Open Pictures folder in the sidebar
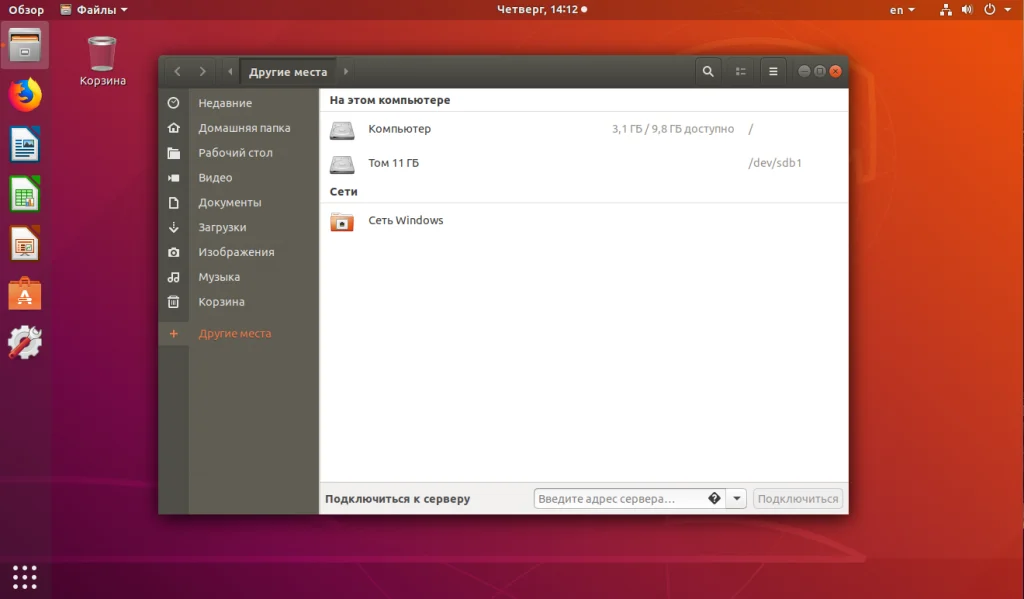Image resolution: width=1024 pixels, height=599 pixels. [x=238, y=252]
